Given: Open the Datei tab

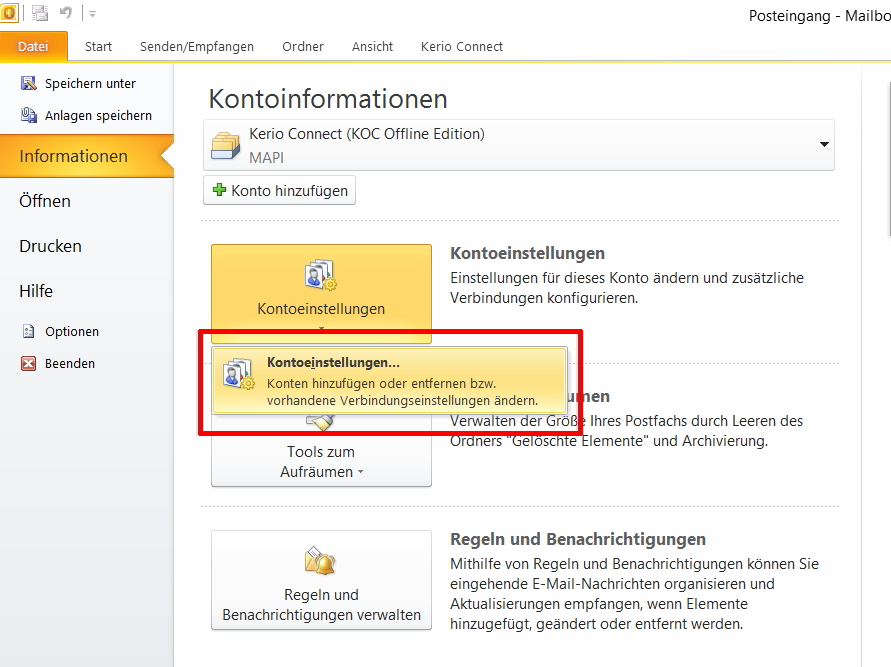Looking at the screenshot, I should pos(34,47).
